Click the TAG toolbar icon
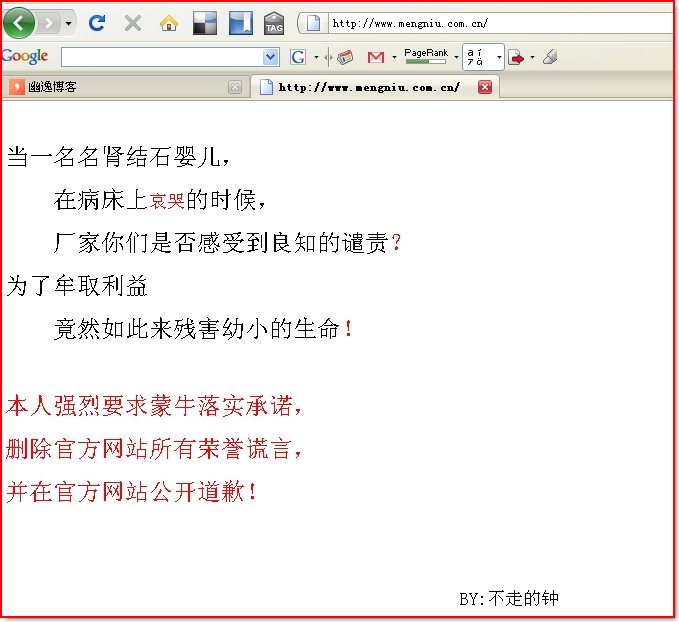 [274, 23]
